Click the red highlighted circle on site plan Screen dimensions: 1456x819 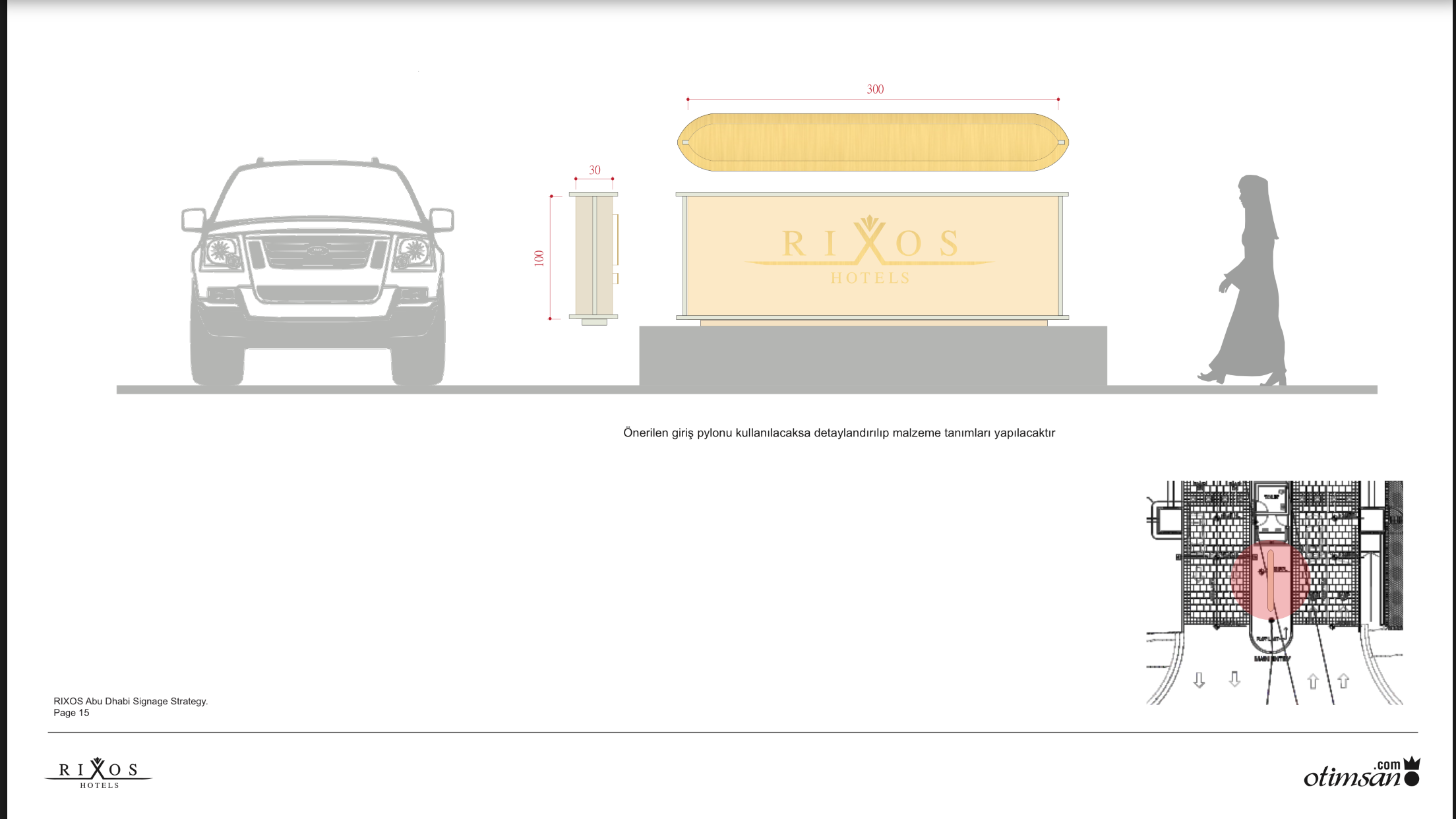(1270, 580)
